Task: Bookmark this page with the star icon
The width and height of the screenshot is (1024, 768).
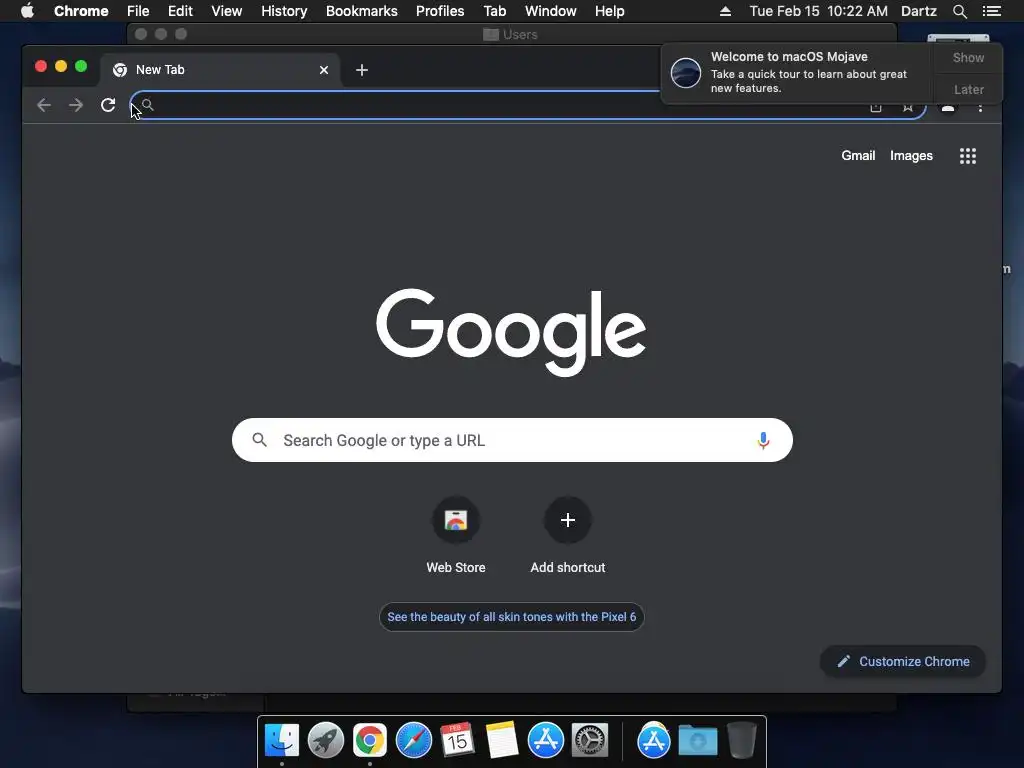Action: 908,107
